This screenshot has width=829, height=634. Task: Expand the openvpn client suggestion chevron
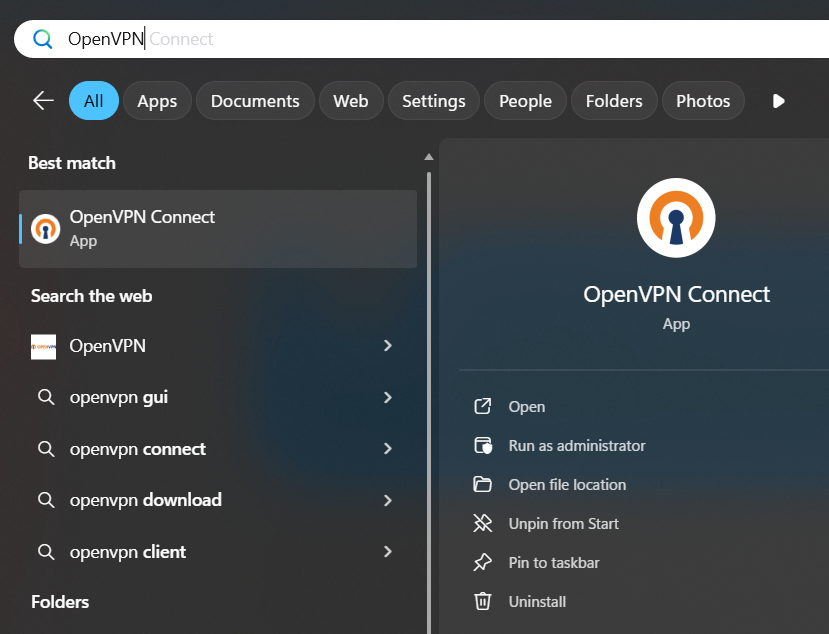pos(388,552)
